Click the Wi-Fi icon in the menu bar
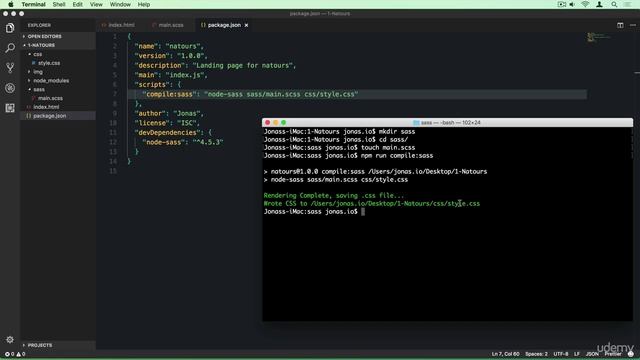Image resolution: width=640 pixels, height=360 pixels. click(x=585, y=4)
